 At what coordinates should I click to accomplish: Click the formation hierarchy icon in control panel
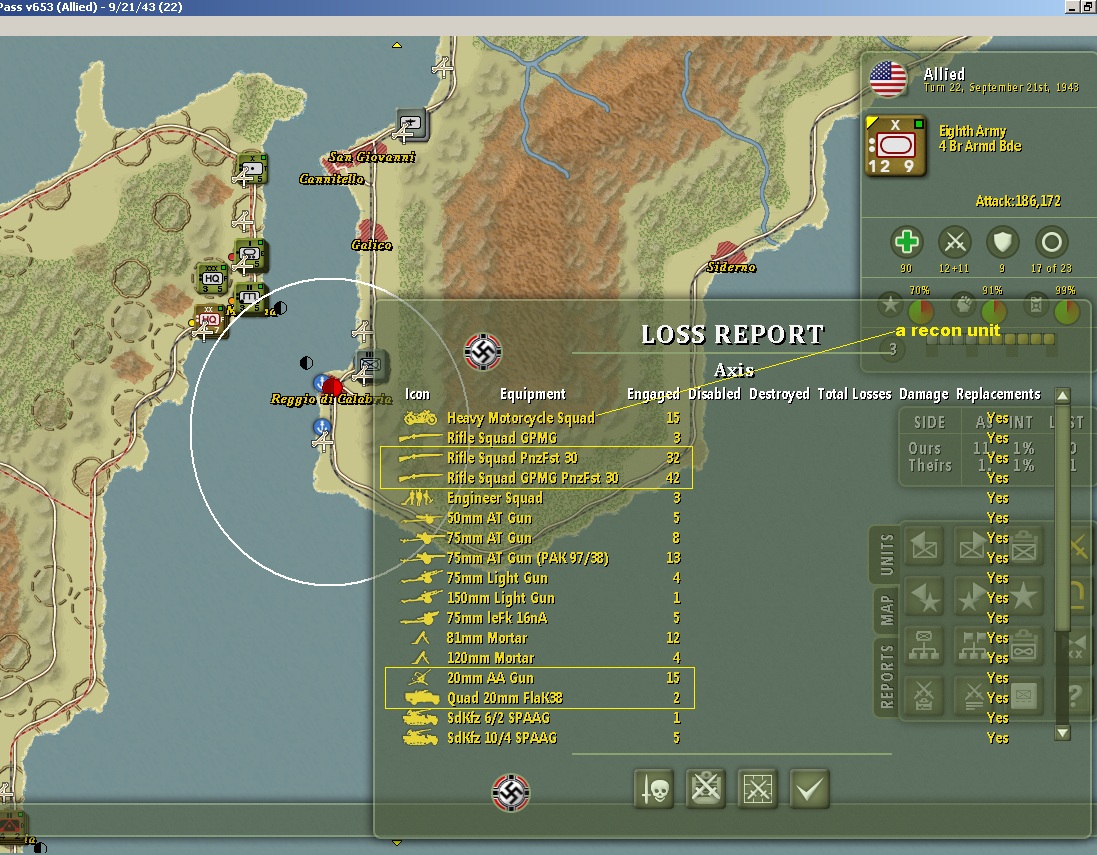click(924, 646)
